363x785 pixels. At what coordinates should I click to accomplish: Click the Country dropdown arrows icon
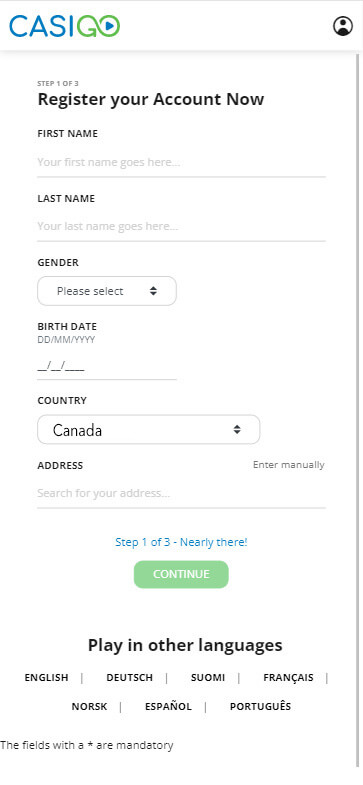(x=237, y=430)
